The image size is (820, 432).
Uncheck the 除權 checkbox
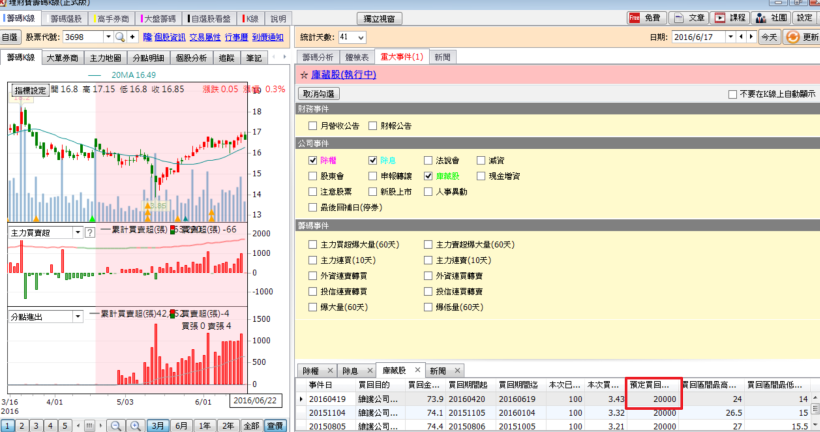coord(313,160)
